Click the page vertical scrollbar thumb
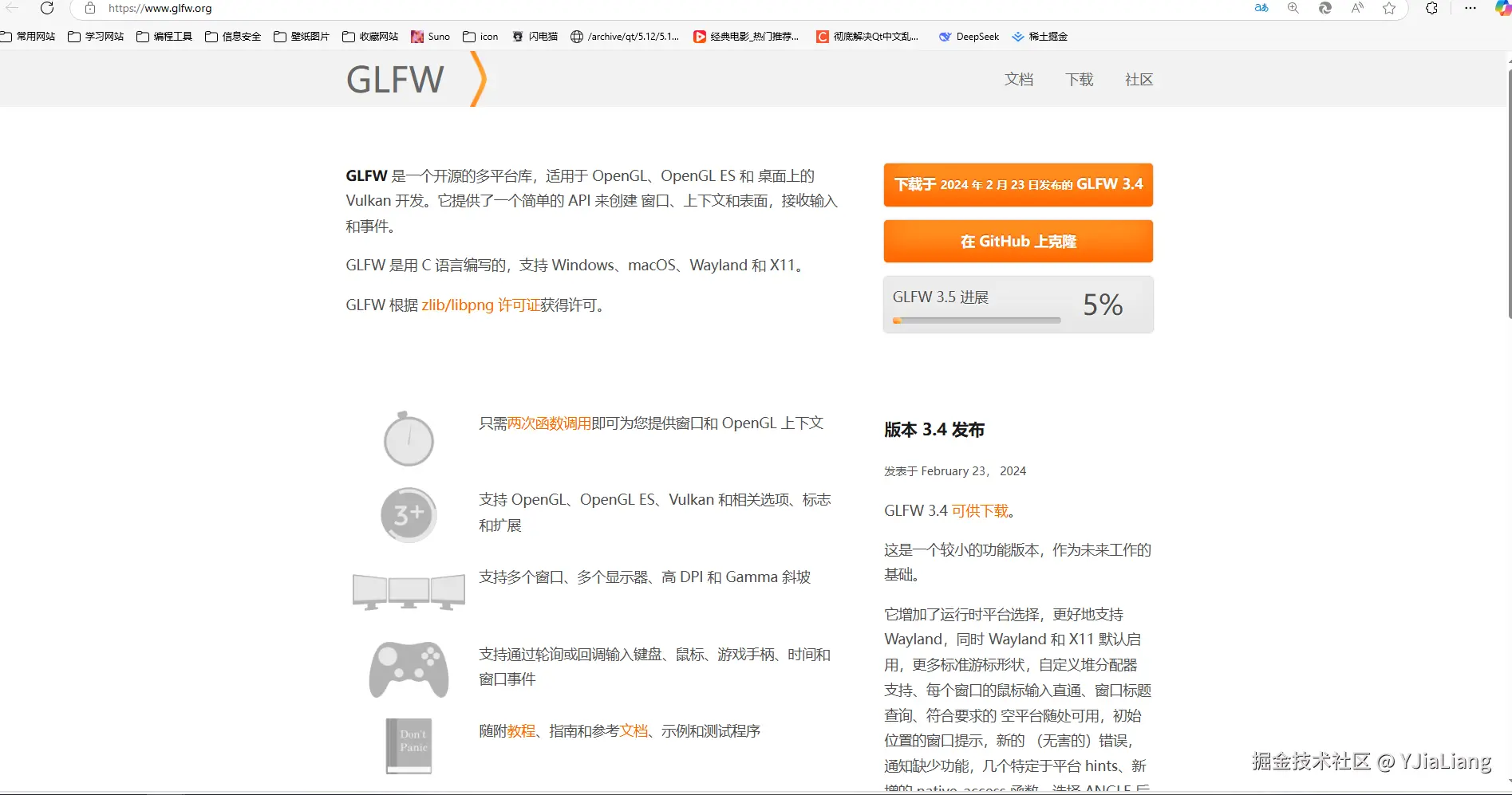The image size is (1512, 795). (x=1509, y=195)
